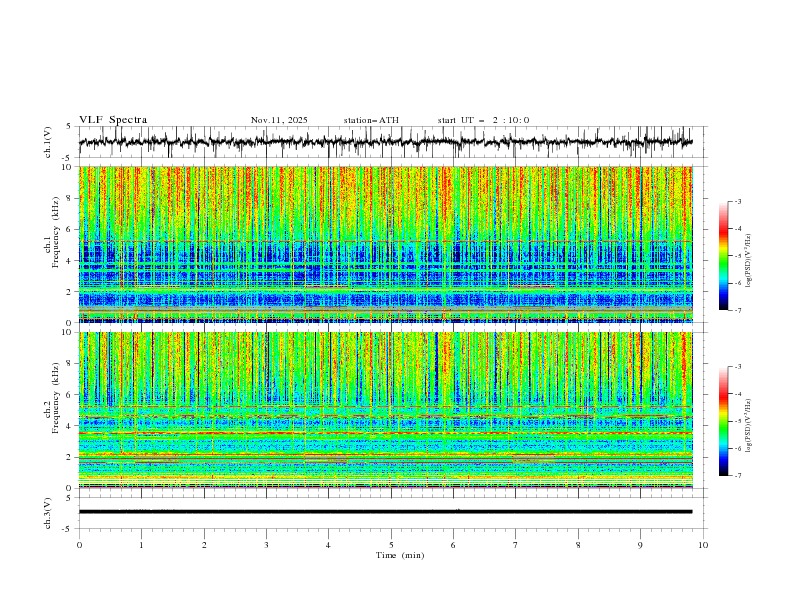The width and height of the screenshot is (792, 612).
Task: Click the date "Nov.11, 2025"
Action: 279,120
